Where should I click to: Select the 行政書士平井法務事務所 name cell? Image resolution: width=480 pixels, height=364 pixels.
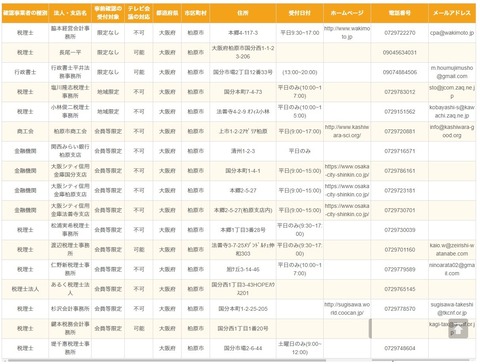point(70,72)
